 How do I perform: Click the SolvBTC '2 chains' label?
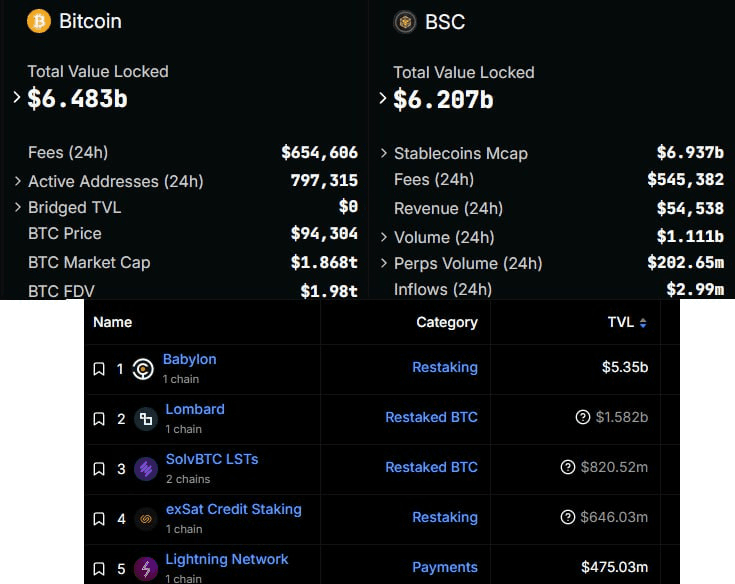[x=188, y=479]
